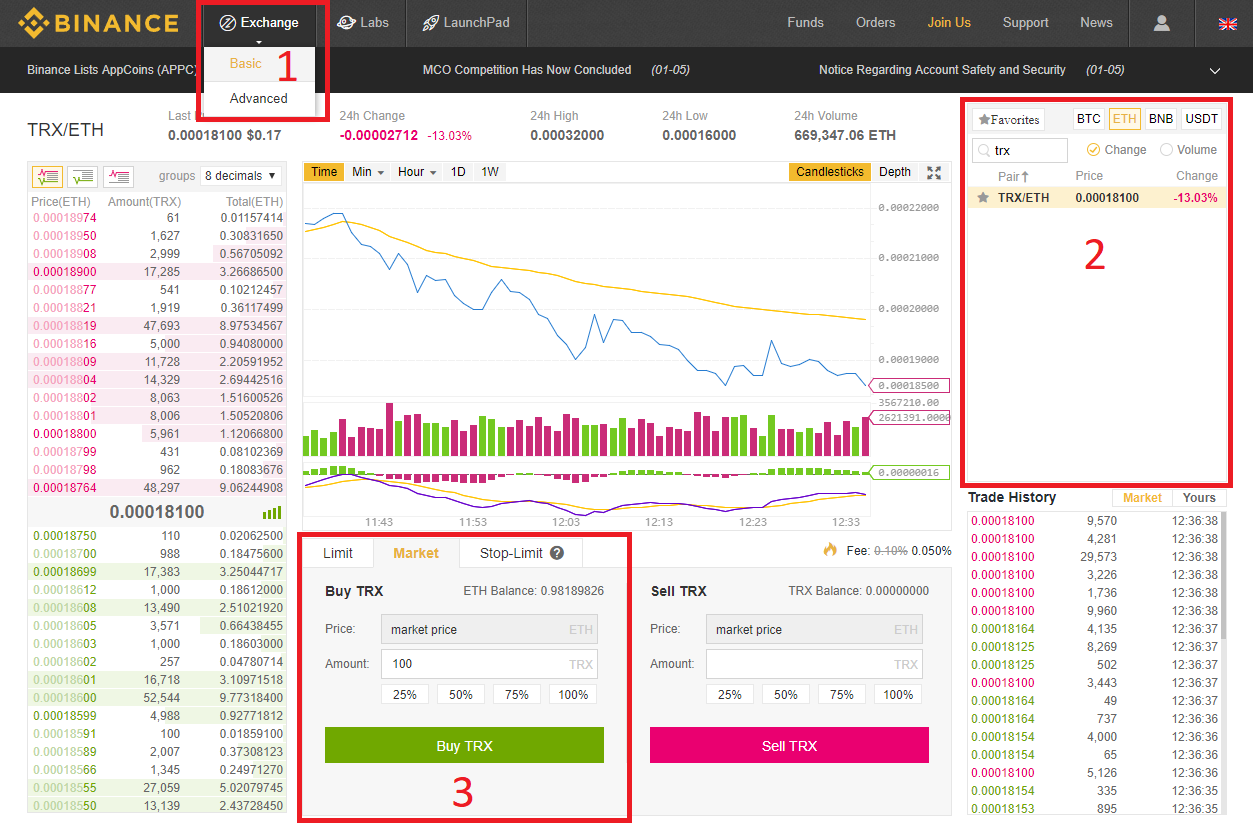Show asks-only order book view
The image size is (1253, 826).
pos(118,176)
